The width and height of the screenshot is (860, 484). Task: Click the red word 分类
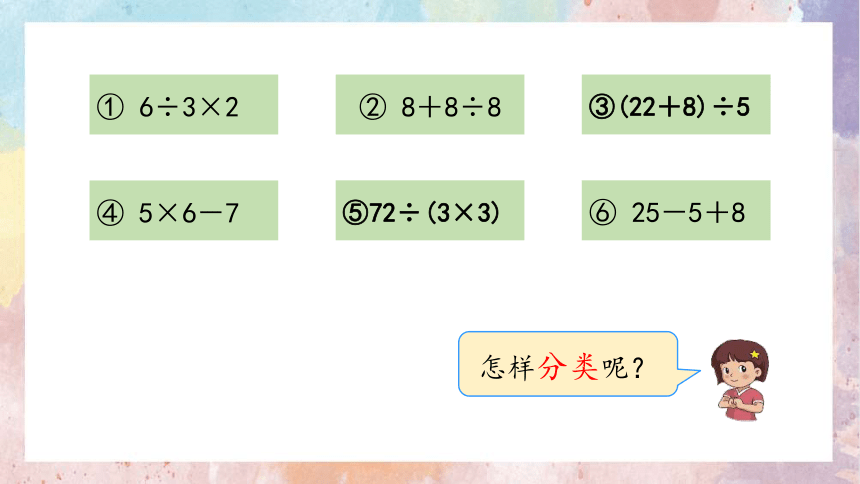568,367
